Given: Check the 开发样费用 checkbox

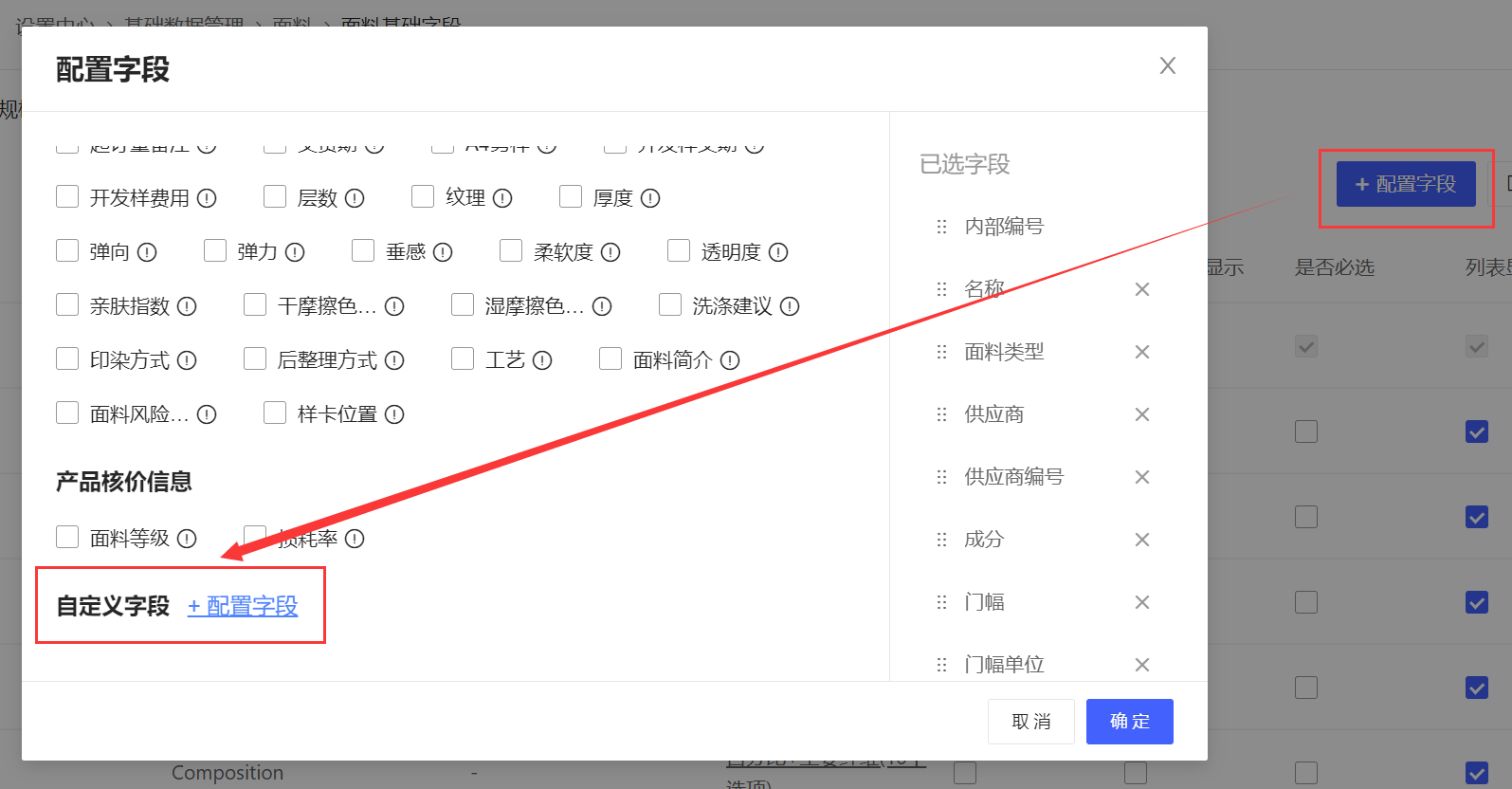Looking at the screenshot, I should click(x=67, y=196).
